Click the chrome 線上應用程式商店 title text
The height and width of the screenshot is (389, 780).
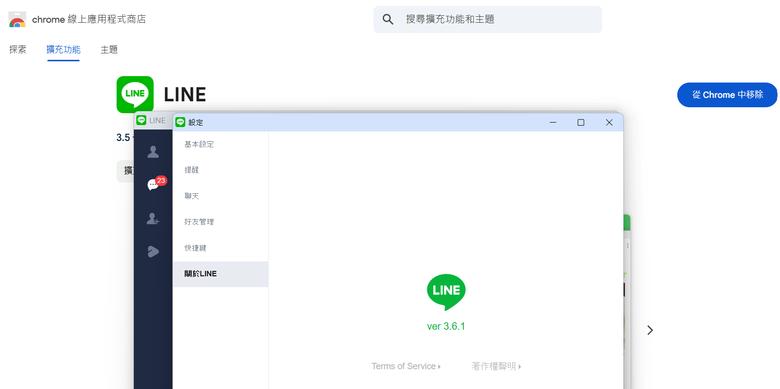[x=89, y=19]
